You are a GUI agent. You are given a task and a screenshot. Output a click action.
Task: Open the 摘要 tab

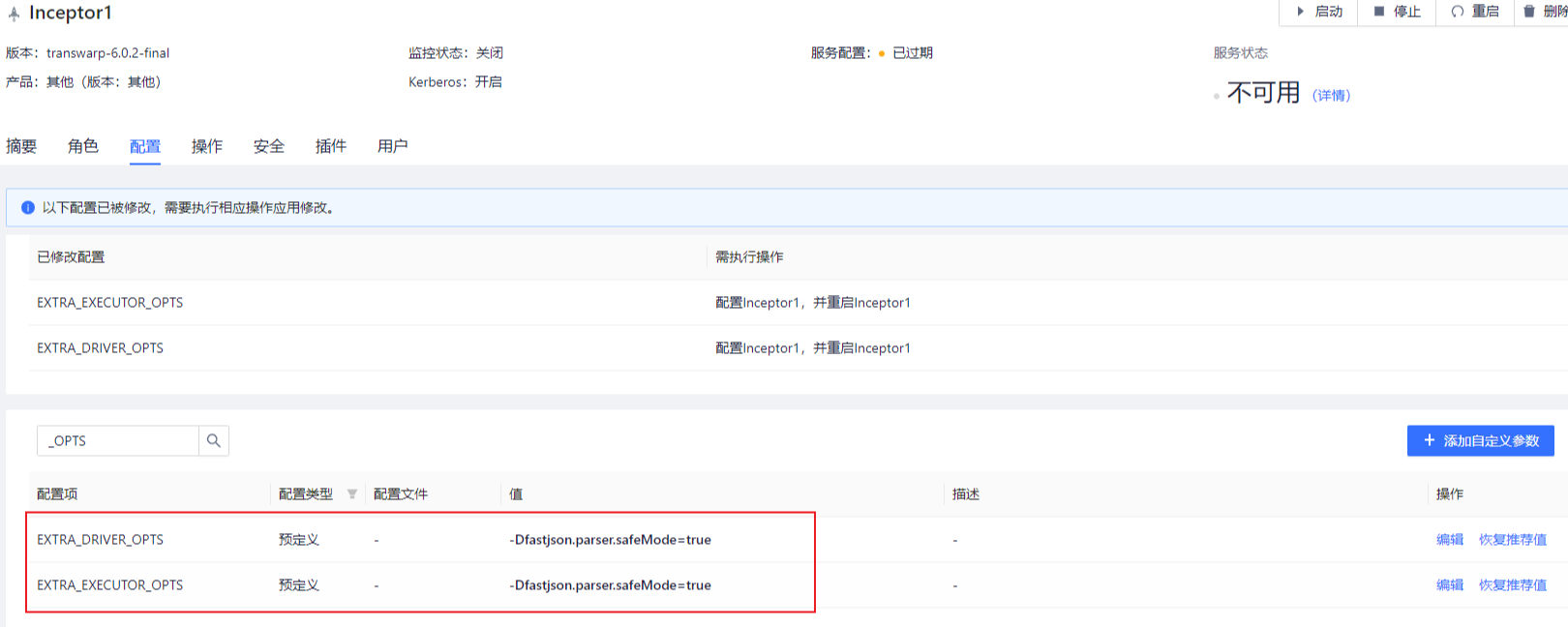click(x=21, y=146)
